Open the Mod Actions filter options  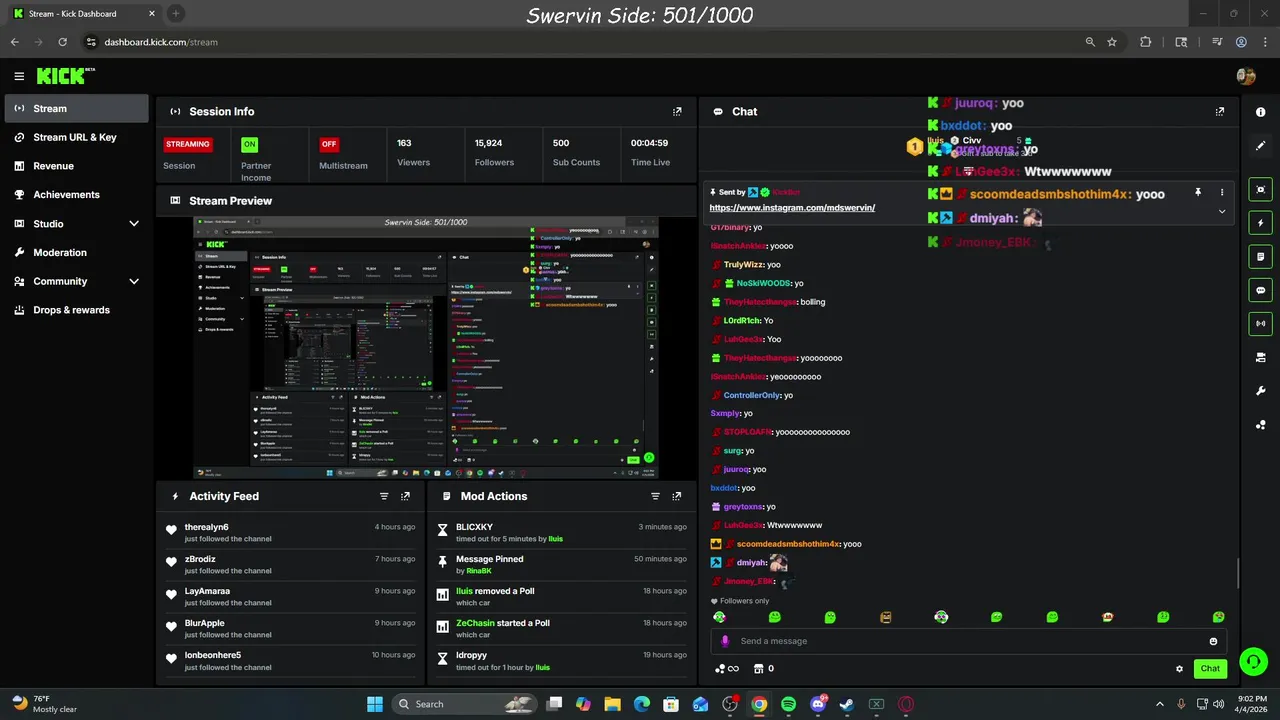coord(656,496)
